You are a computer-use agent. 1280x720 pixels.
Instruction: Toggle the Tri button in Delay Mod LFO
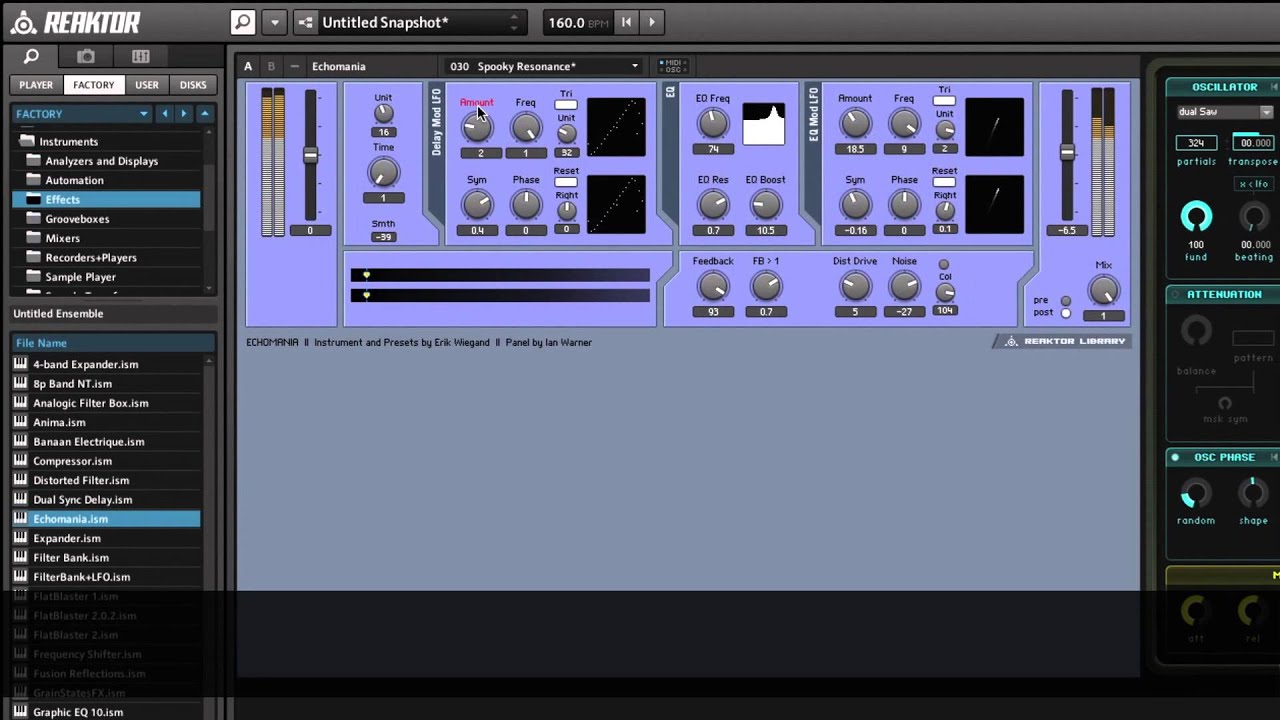tap(566, 105)
